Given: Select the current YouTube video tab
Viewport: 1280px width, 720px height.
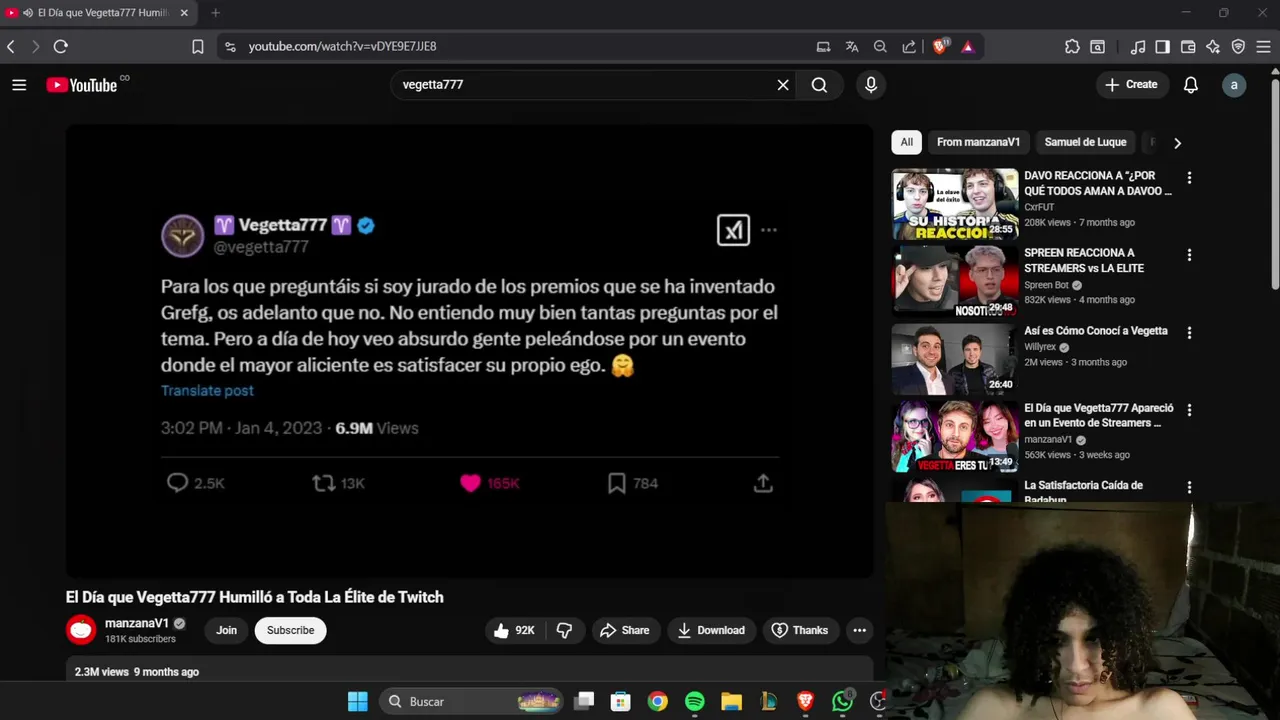Looking at the screenshot, I should (100, 13).
